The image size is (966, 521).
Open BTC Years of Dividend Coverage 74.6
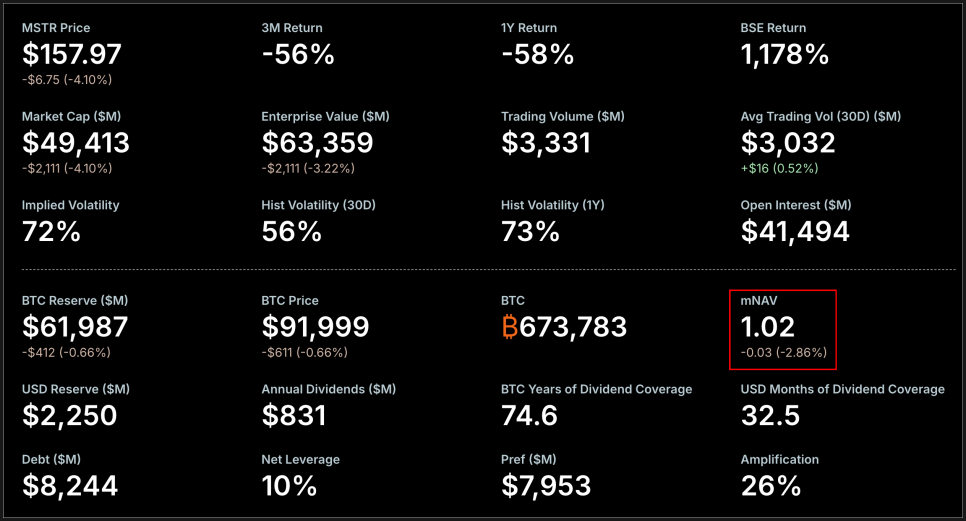point(529,415)
